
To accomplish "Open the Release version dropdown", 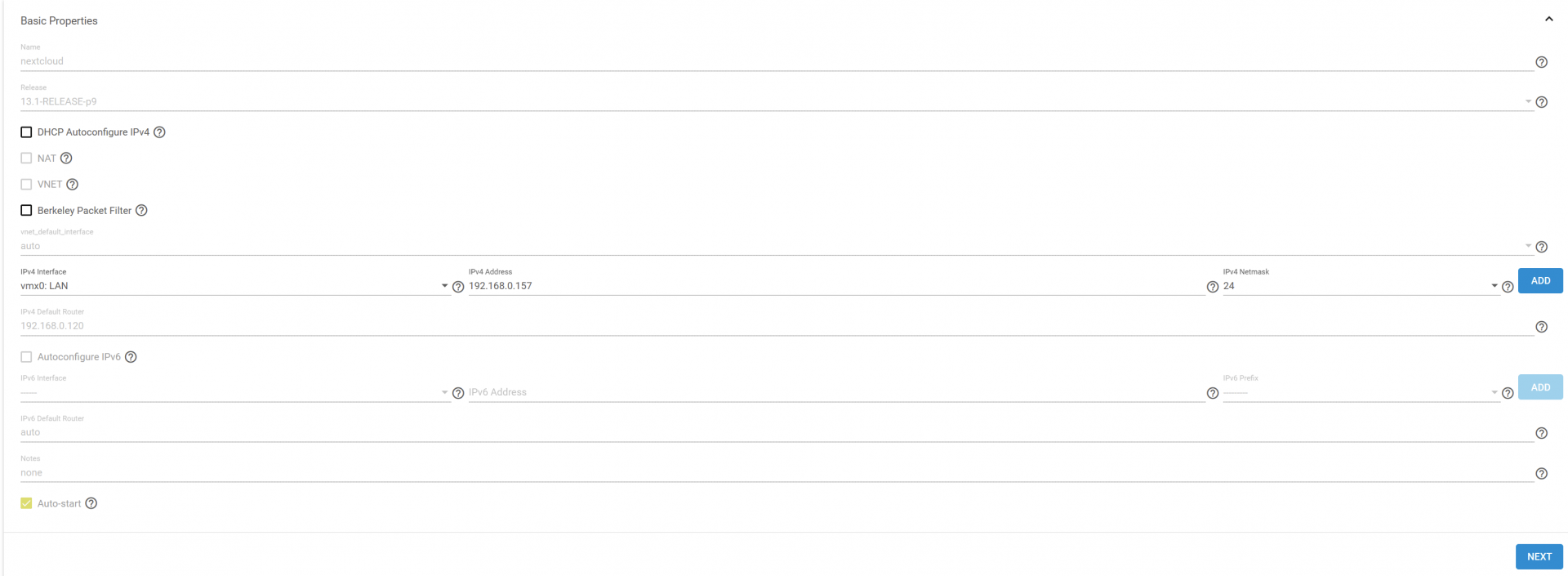I will 777,102.
